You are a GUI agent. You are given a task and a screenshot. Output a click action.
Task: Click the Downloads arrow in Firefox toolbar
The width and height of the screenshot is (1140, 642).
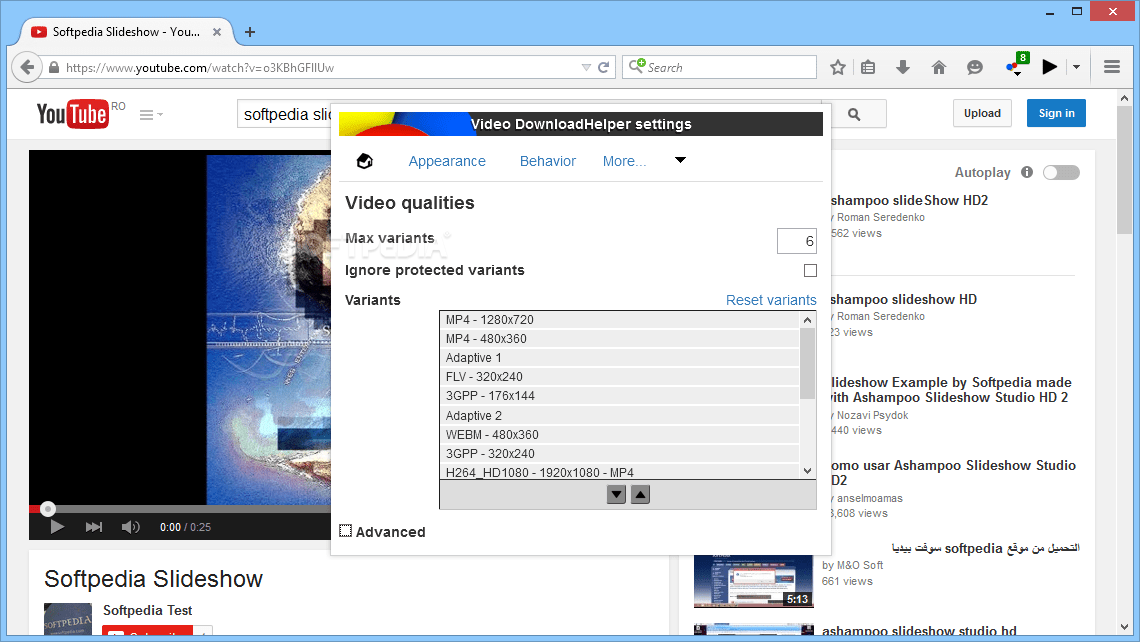903,66
